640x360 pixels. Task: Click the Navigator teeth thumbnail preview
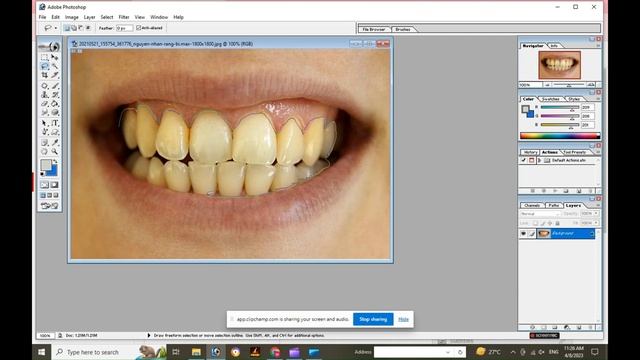point(559,65)
